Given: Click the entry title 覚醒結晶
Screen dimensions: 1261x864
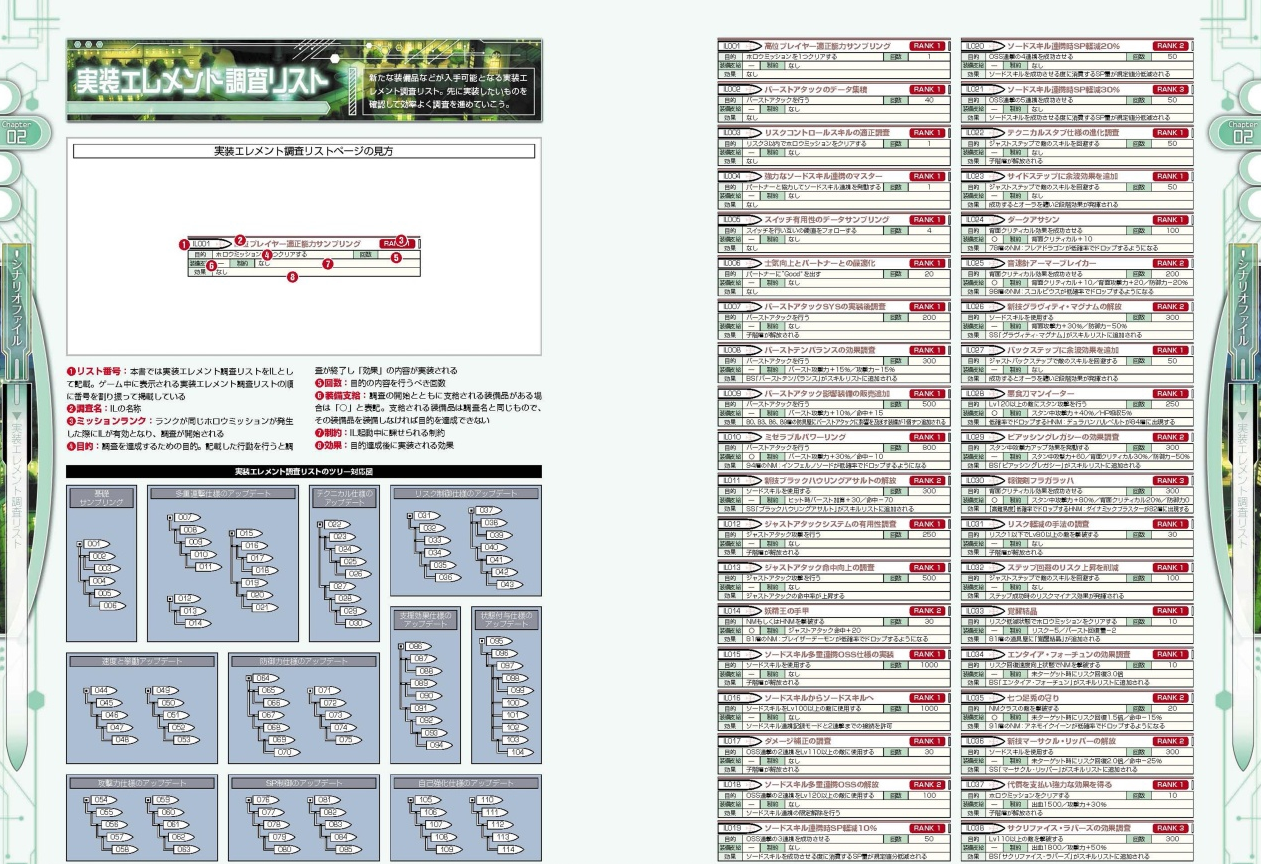Looking at the screenshot, I should click(x=1024, y=610).
